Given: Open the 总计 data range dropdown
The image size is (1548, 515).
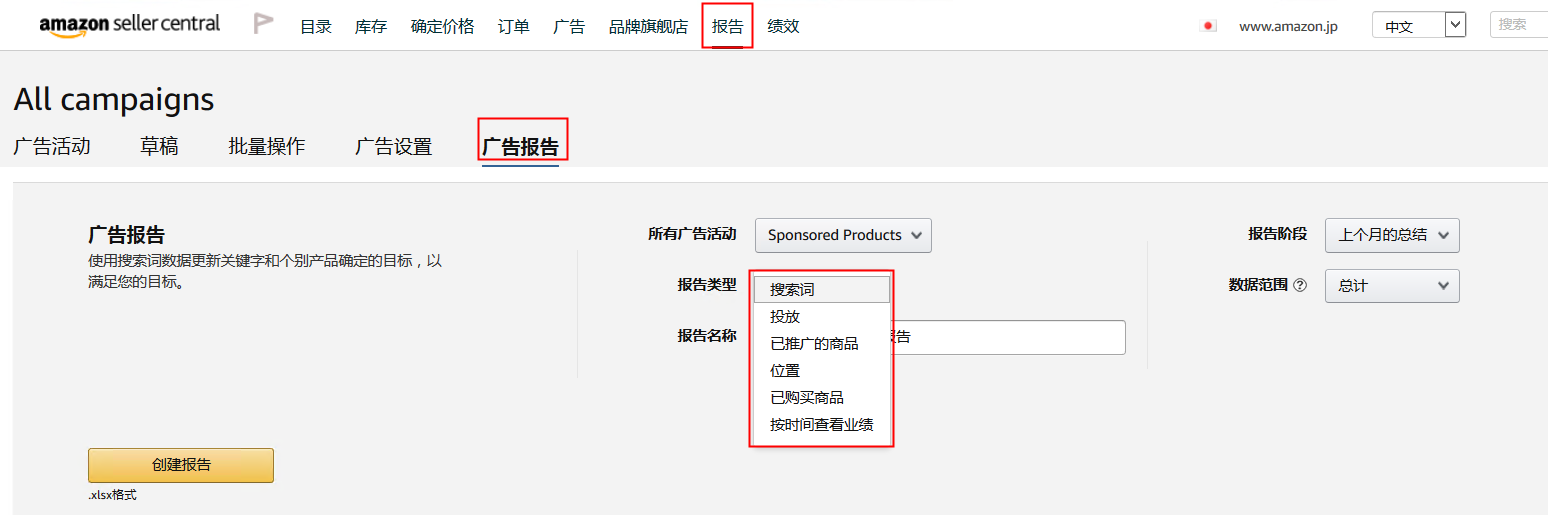Looking at the screenshot, I should coord(1392,286).
